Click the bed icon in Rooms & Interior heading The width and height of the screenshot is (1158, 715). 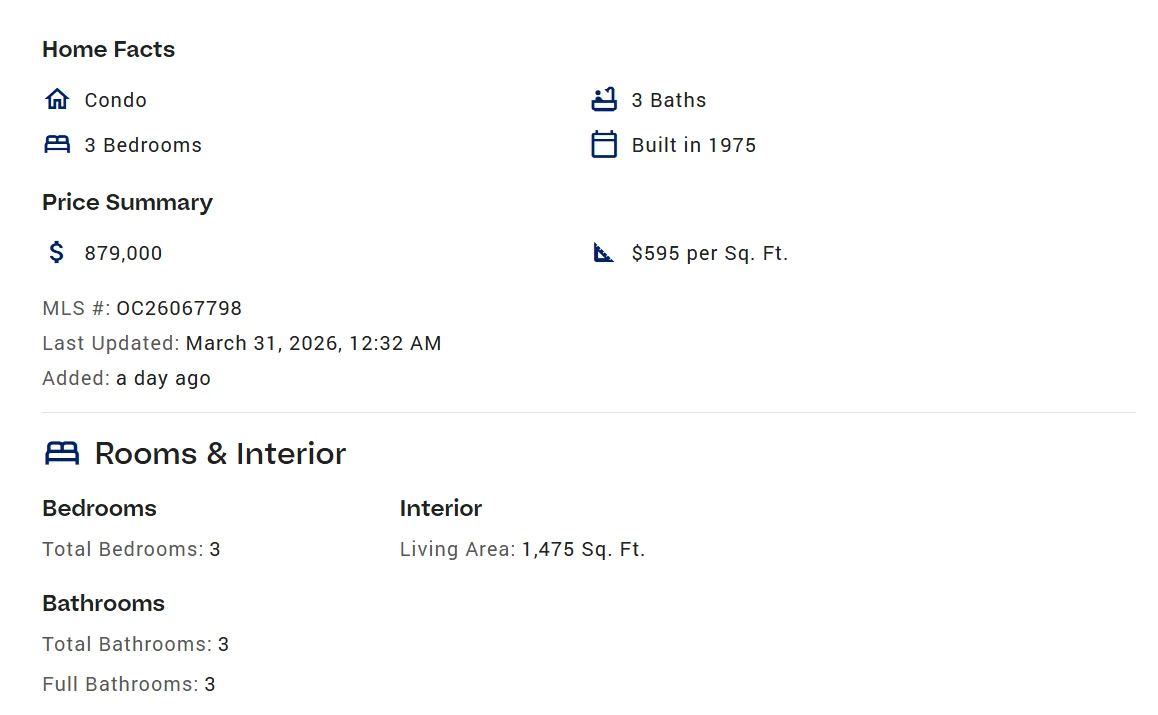[62, 454]
